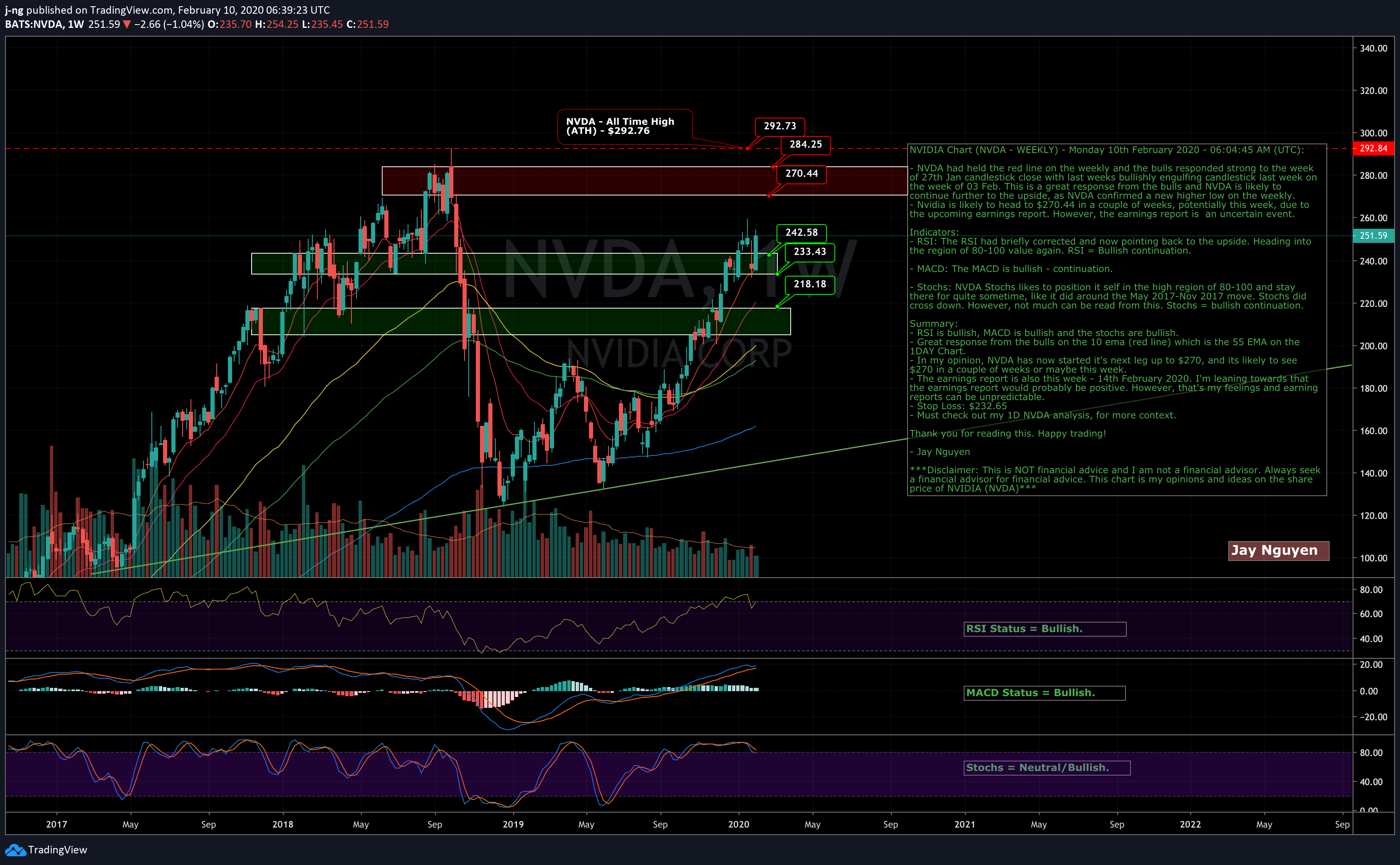Click the 292.73 price label
Screen dimensions: 1400x865
(780, 126)
